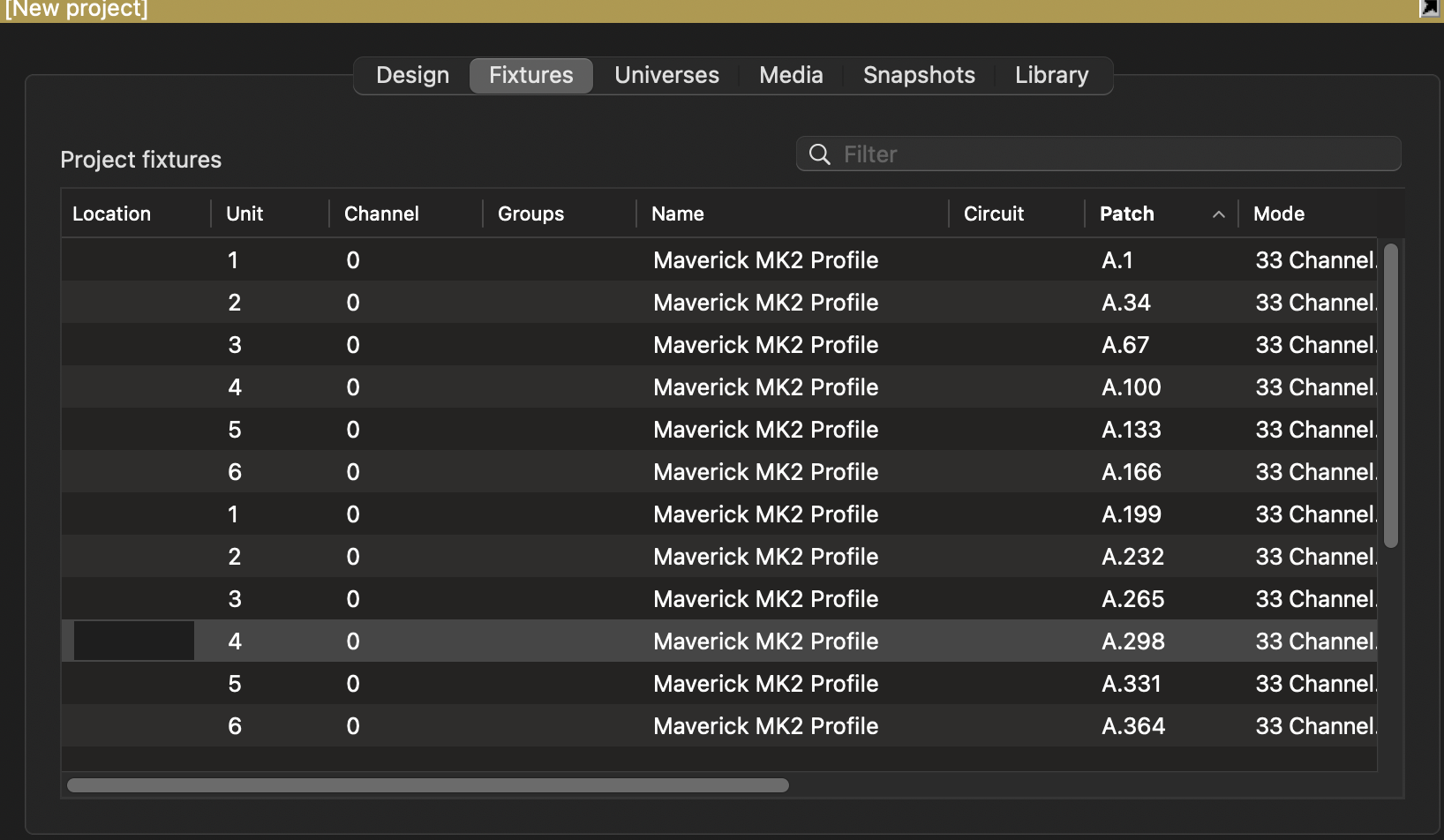Click the Location column header

(x=111, y=214)
